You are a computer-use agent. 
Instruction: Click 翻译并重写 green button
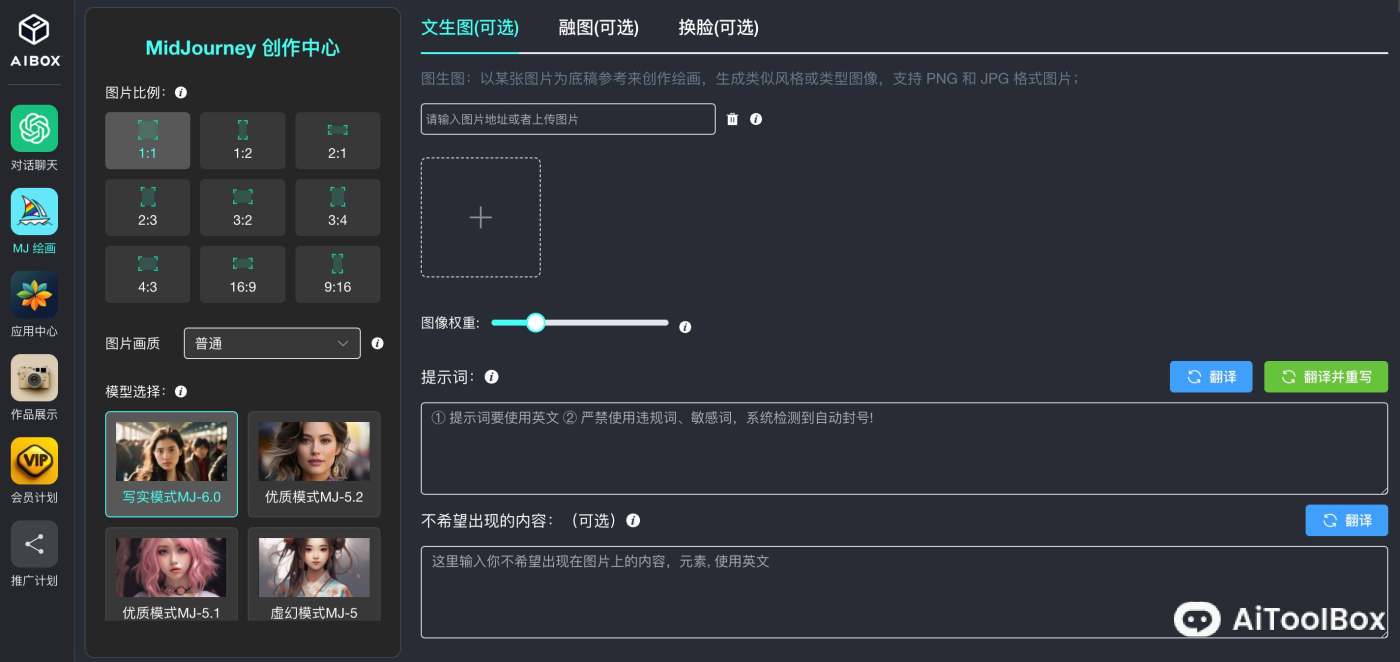pyautogui.click(x=1326, y=377)
